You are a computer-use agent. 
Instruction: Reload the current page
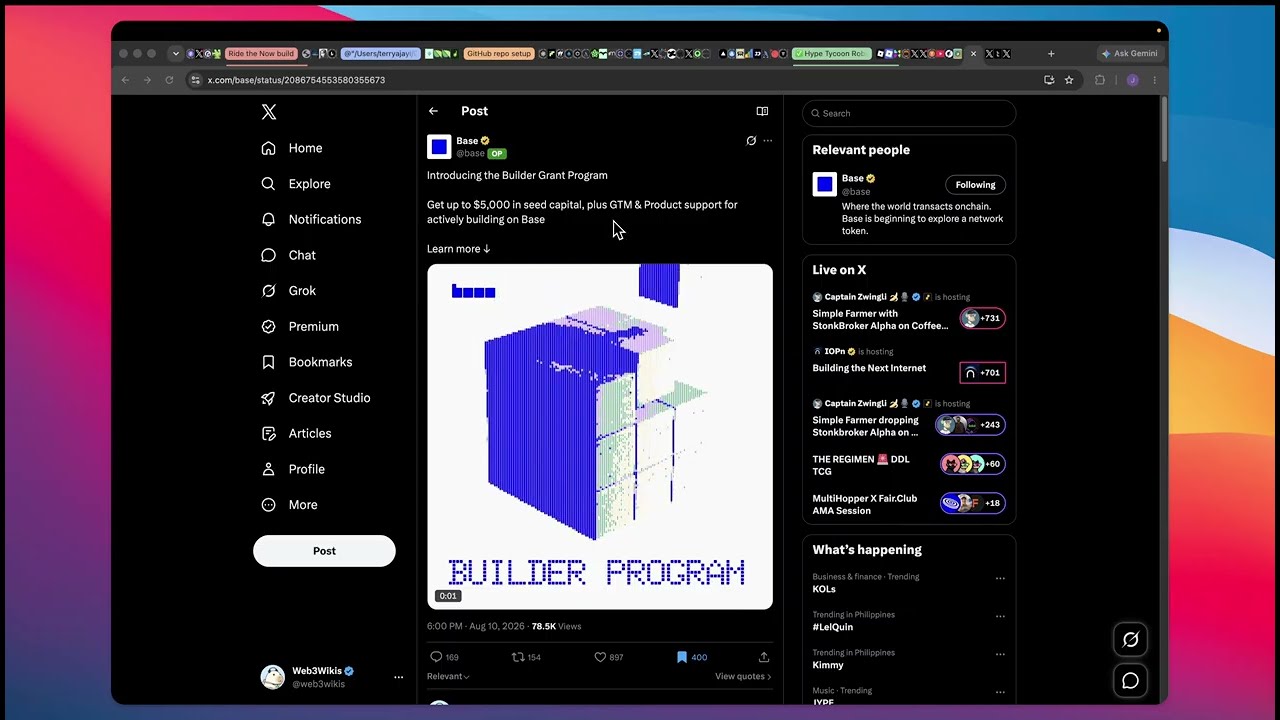coord(169,80)
